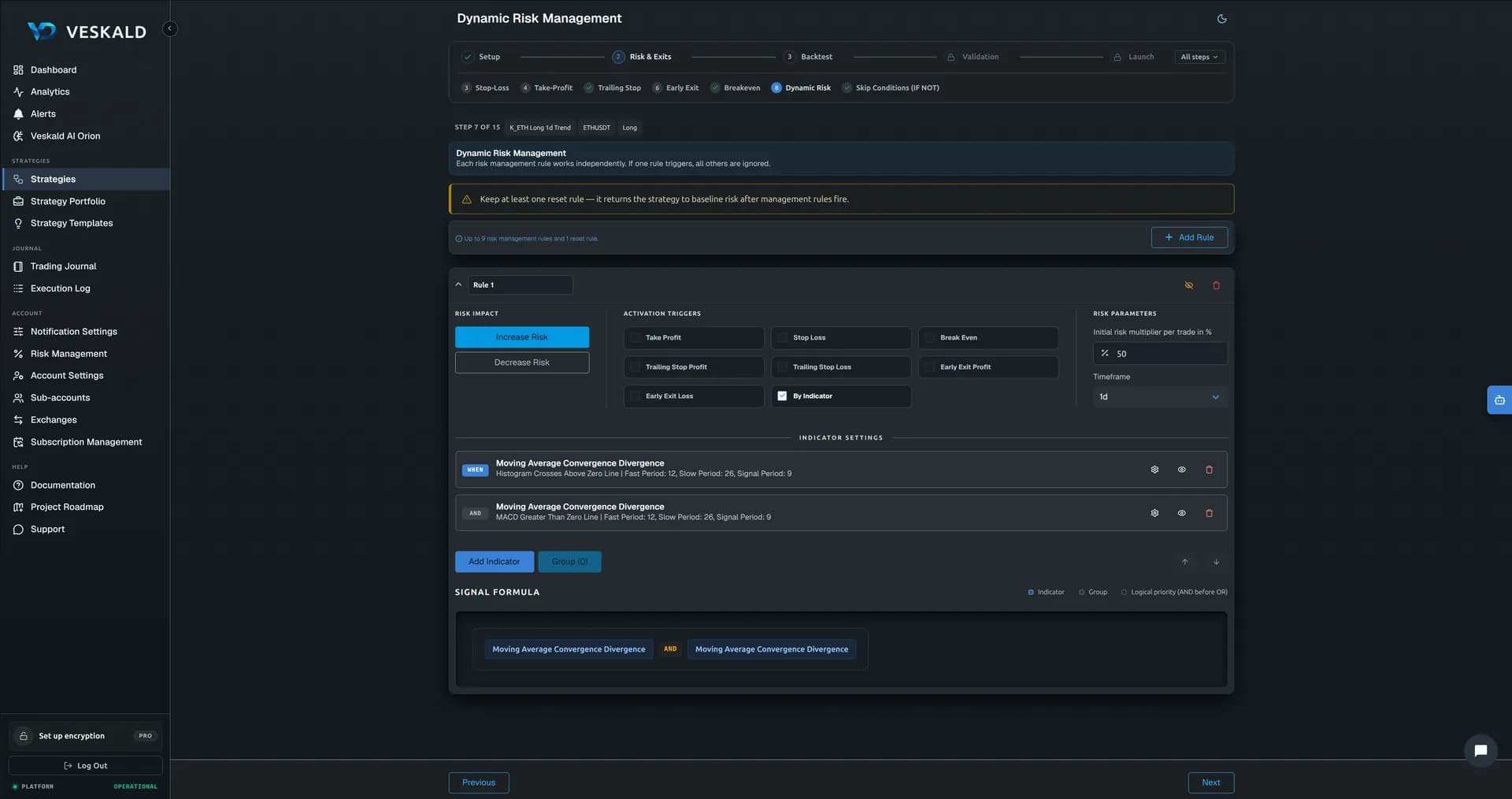Click the info icon beside rule limit note

click(x=458, y=239)
